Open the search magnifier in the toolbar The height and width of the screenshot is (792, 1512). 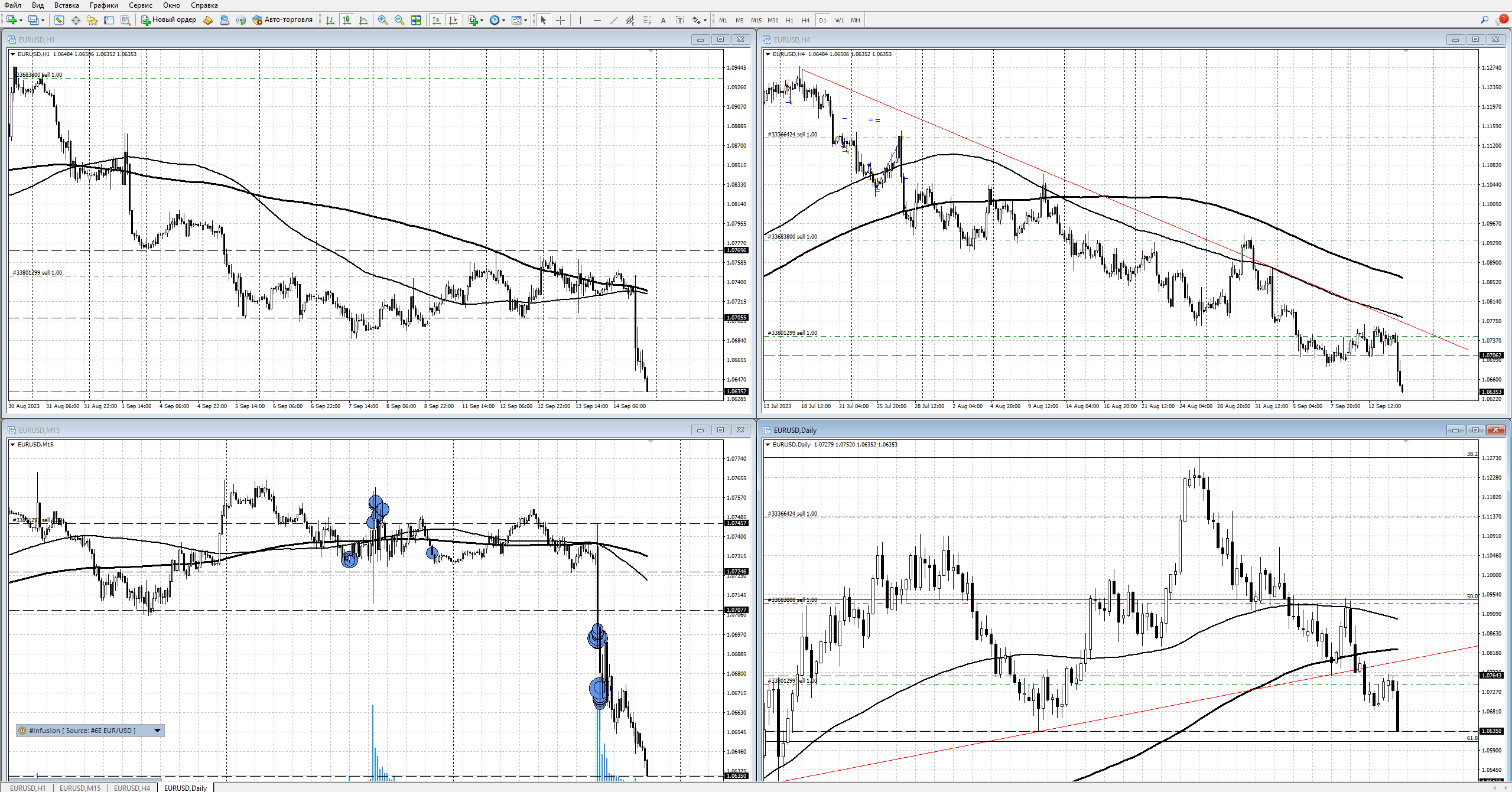point(1484,20)
